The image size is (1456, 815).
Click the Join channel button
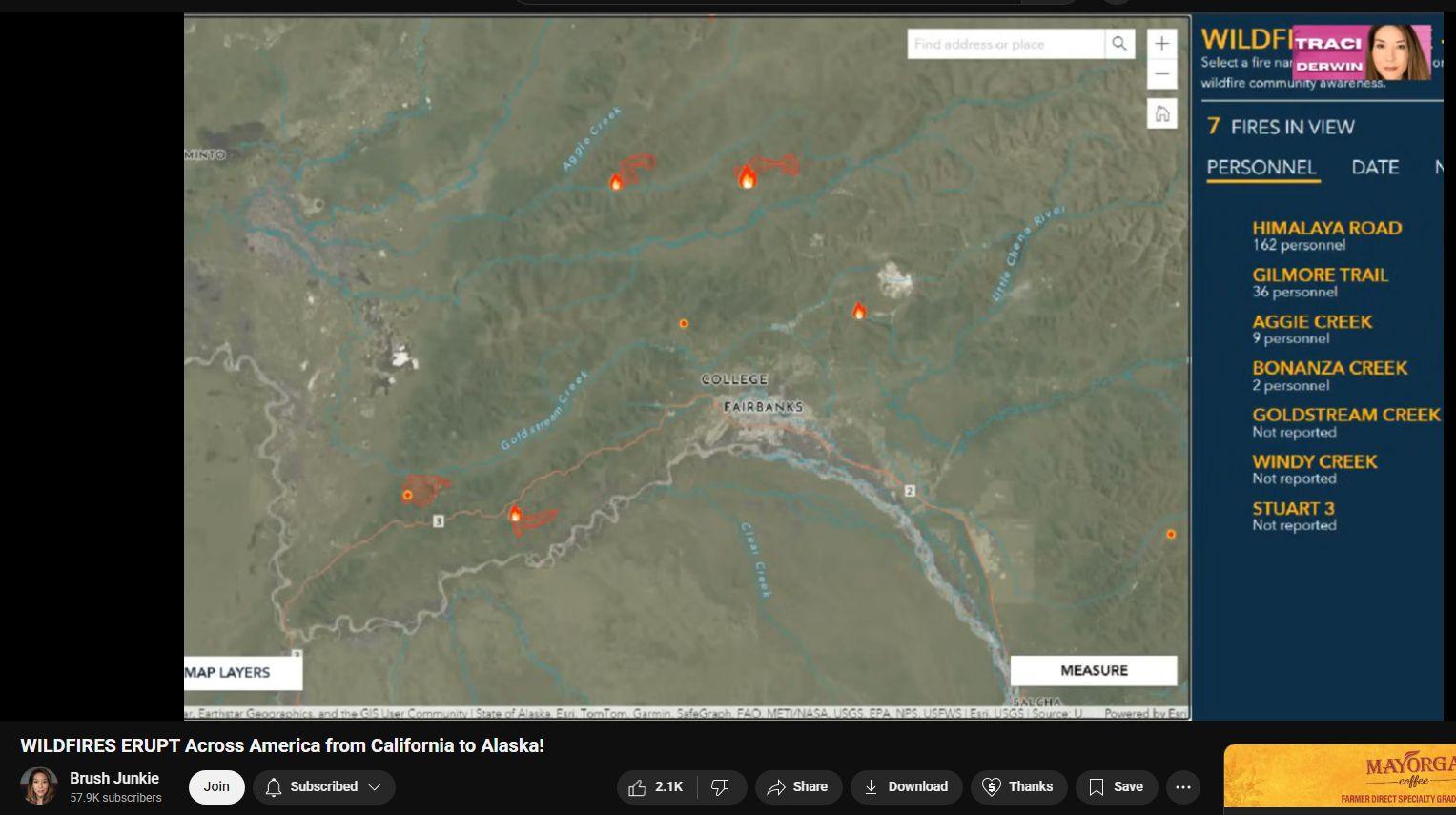click(x=216, y=786)
